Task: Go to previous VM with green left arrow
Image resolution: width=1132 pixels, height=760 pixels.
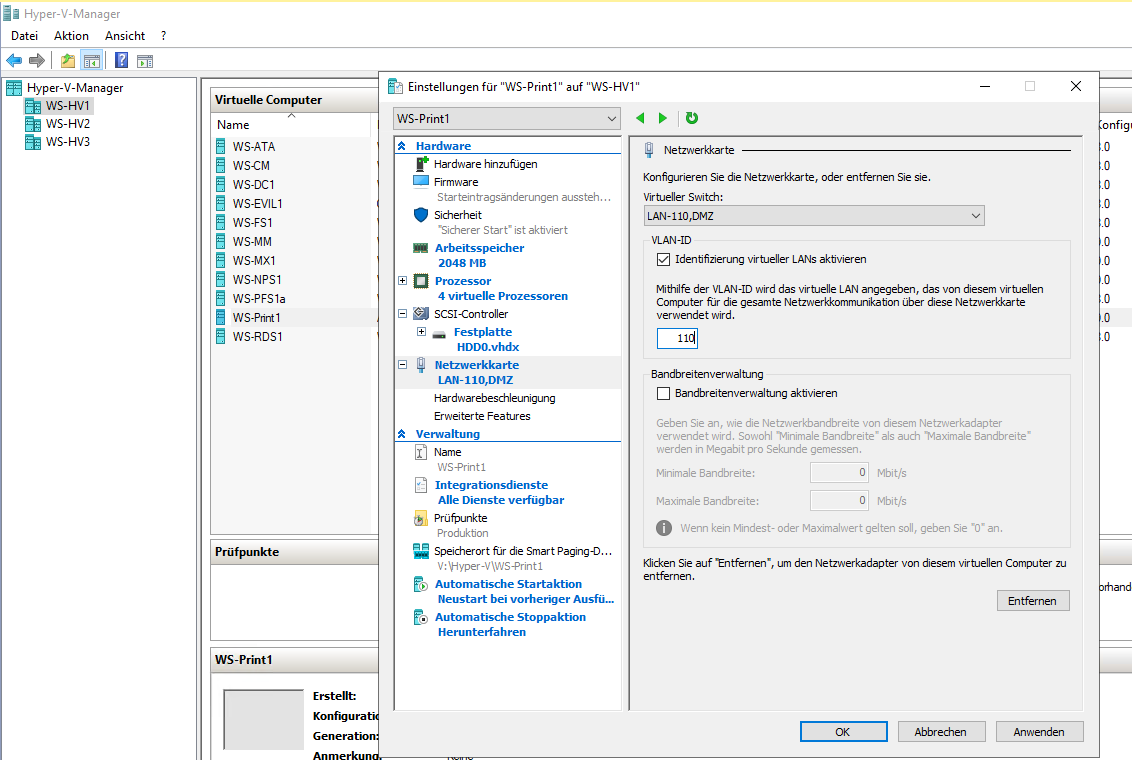Action: tap(640, 118)
